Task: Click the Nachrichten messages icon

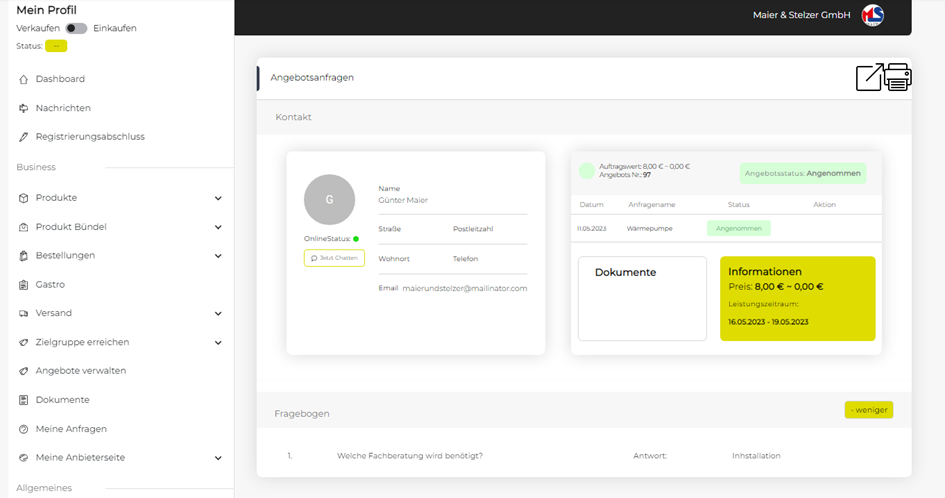Action: 24,108
